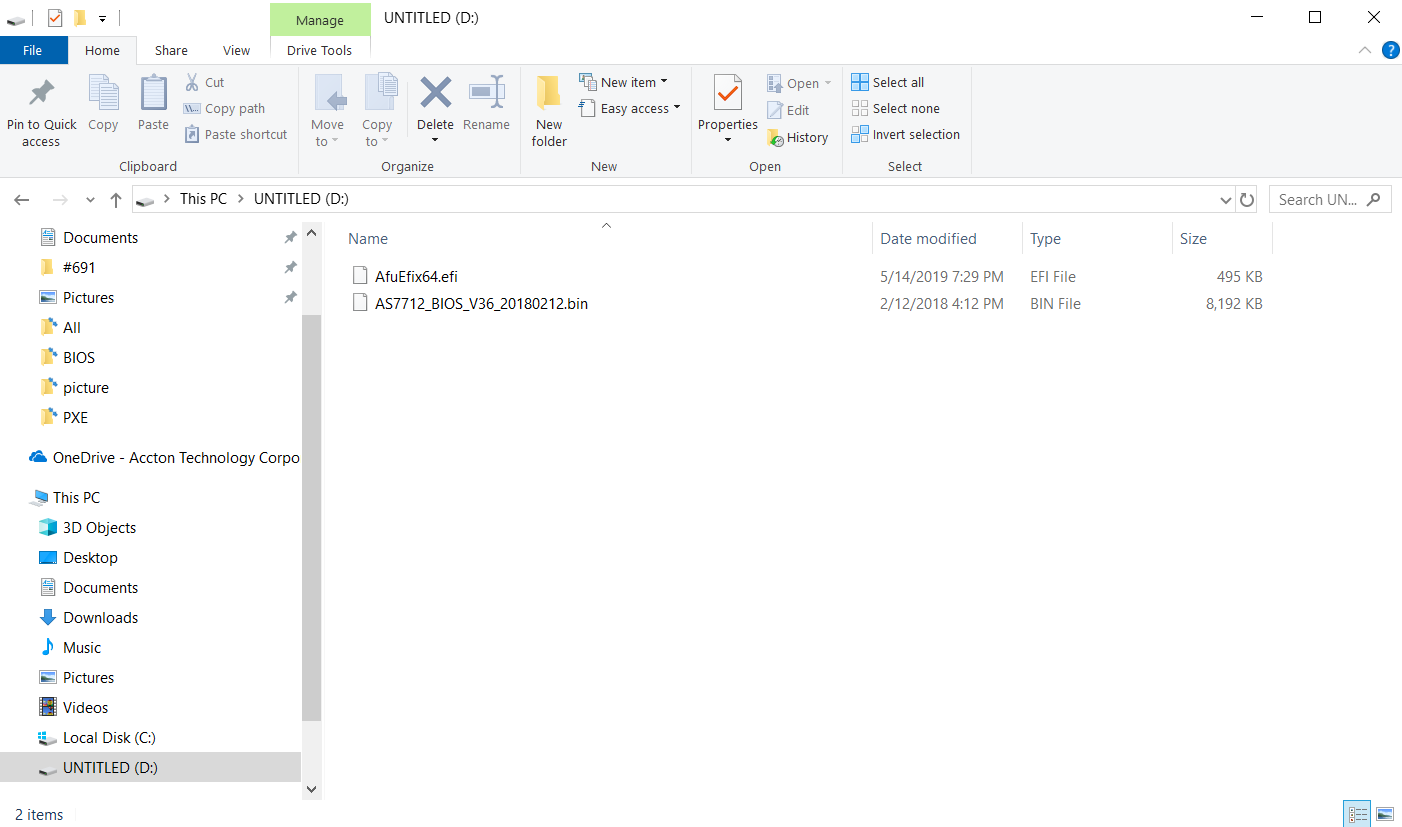Open the File menu
Screen dimensions: 1402x827
click(x=32, y=50)
